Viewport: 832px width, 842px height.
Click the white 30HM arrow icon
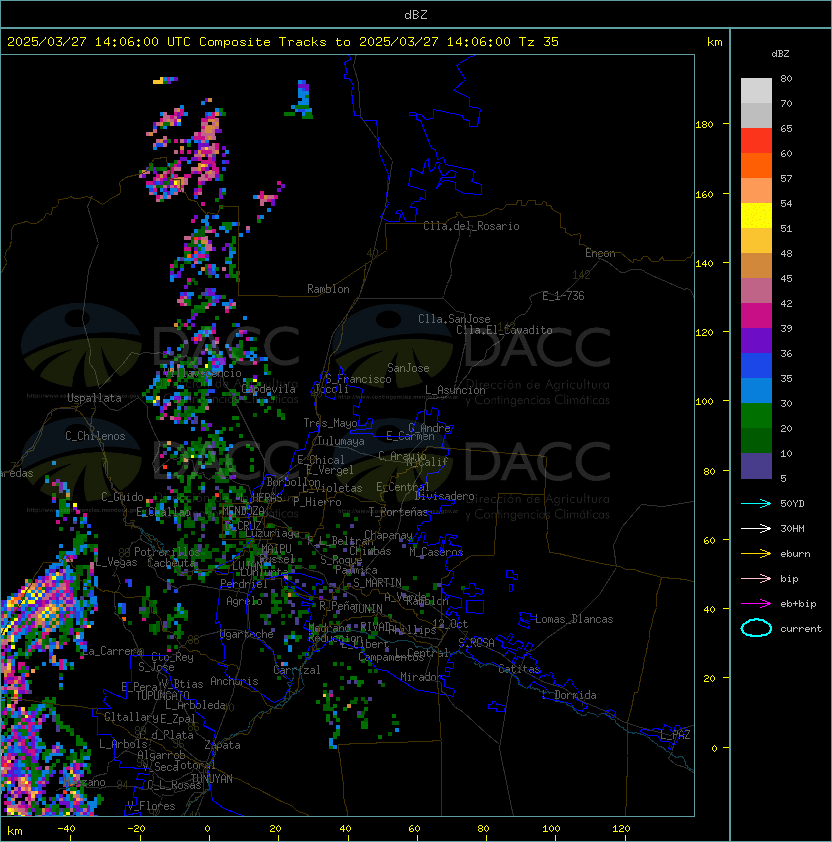tap(756, 528)
